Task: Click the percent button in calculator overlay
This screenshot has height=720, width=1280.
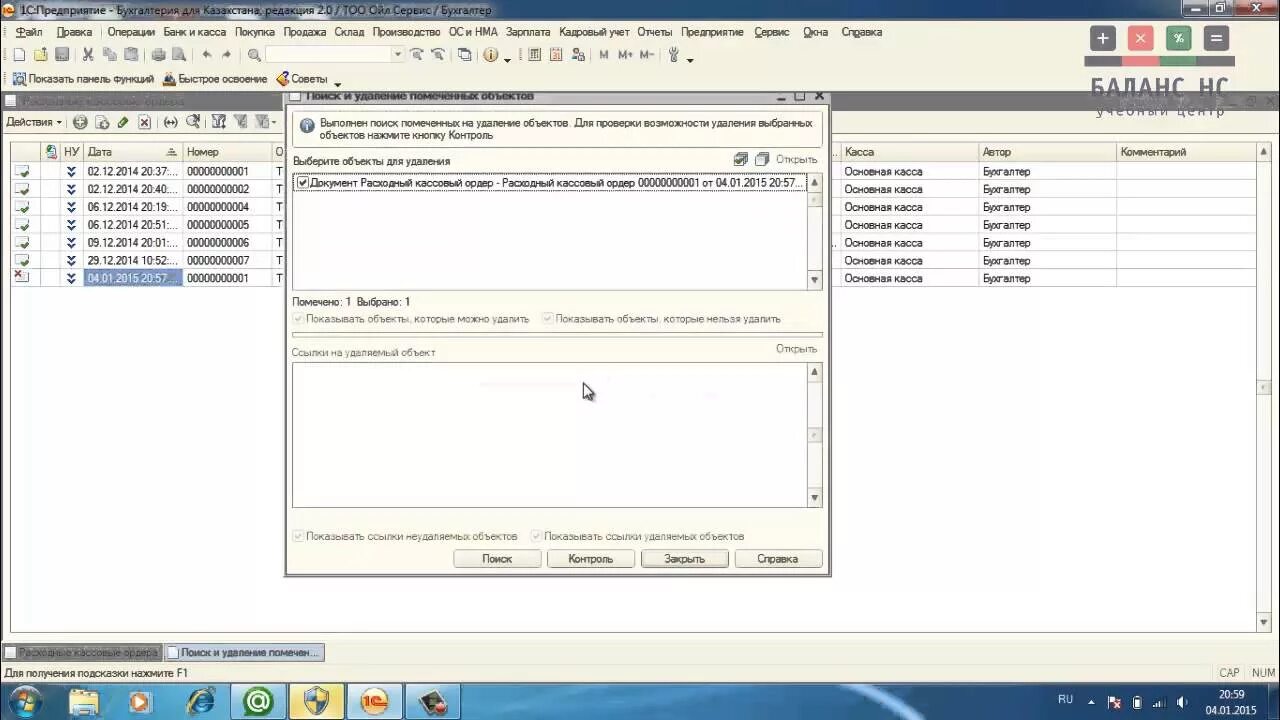Action: coord(1178,39)
